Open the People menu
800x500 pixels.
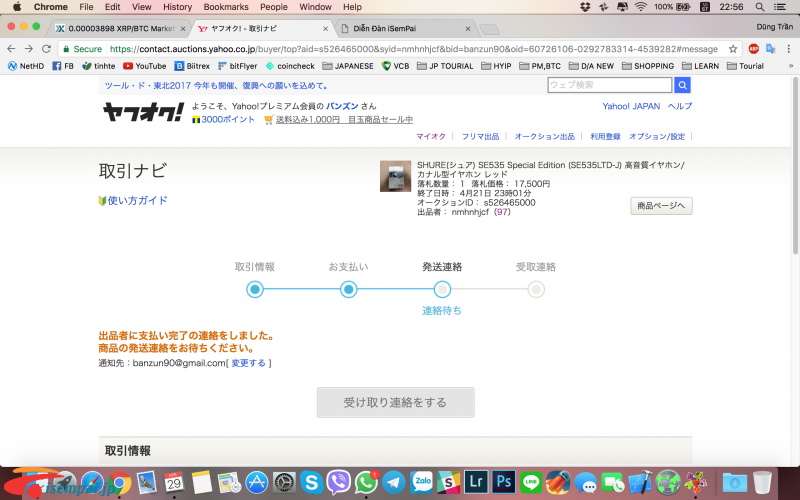pyautogui.click(x=273, y=7)
